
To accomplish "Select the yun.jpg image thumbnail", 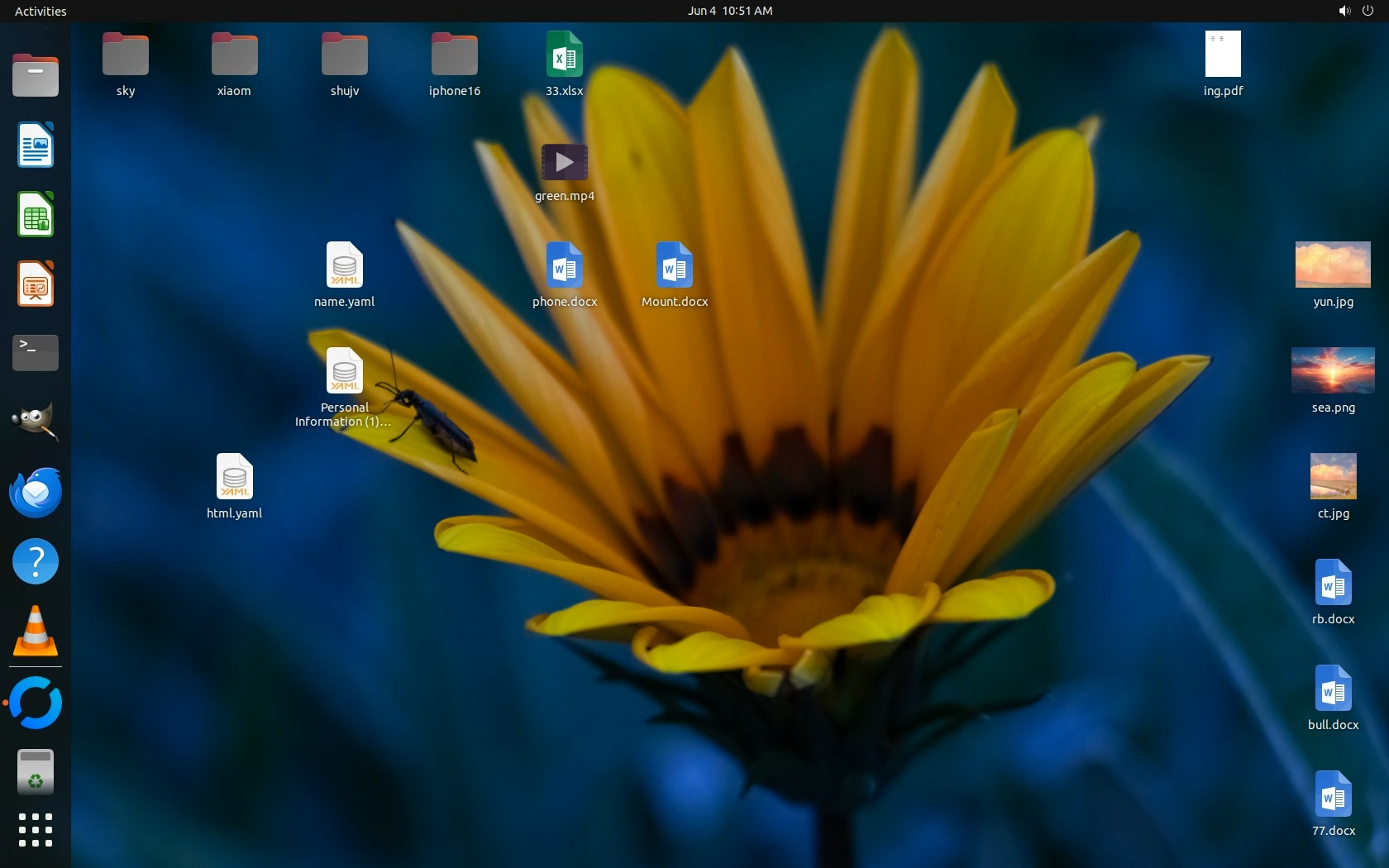I will [x=1333, y=265].
